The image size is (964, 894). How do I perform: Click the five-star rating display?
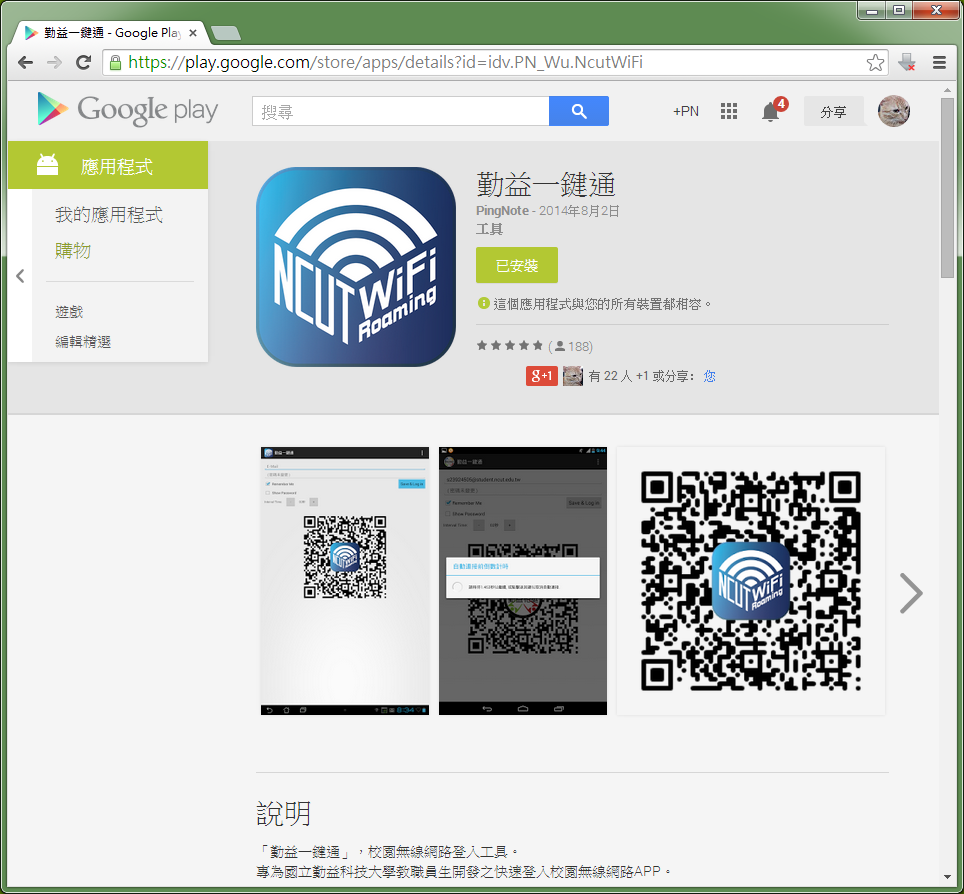coord(510,346)
